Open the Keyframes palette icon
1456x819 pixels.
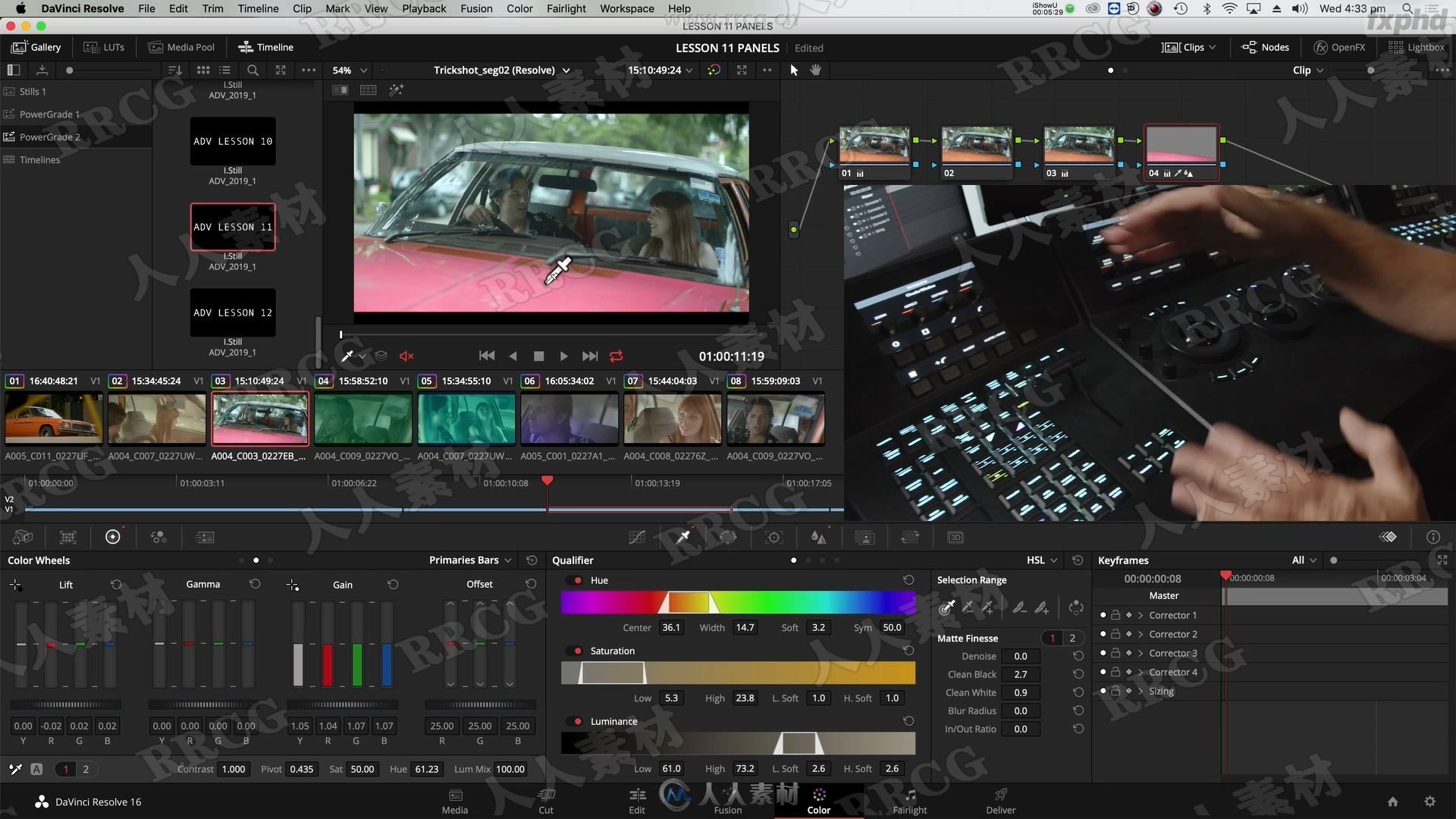1388,537
